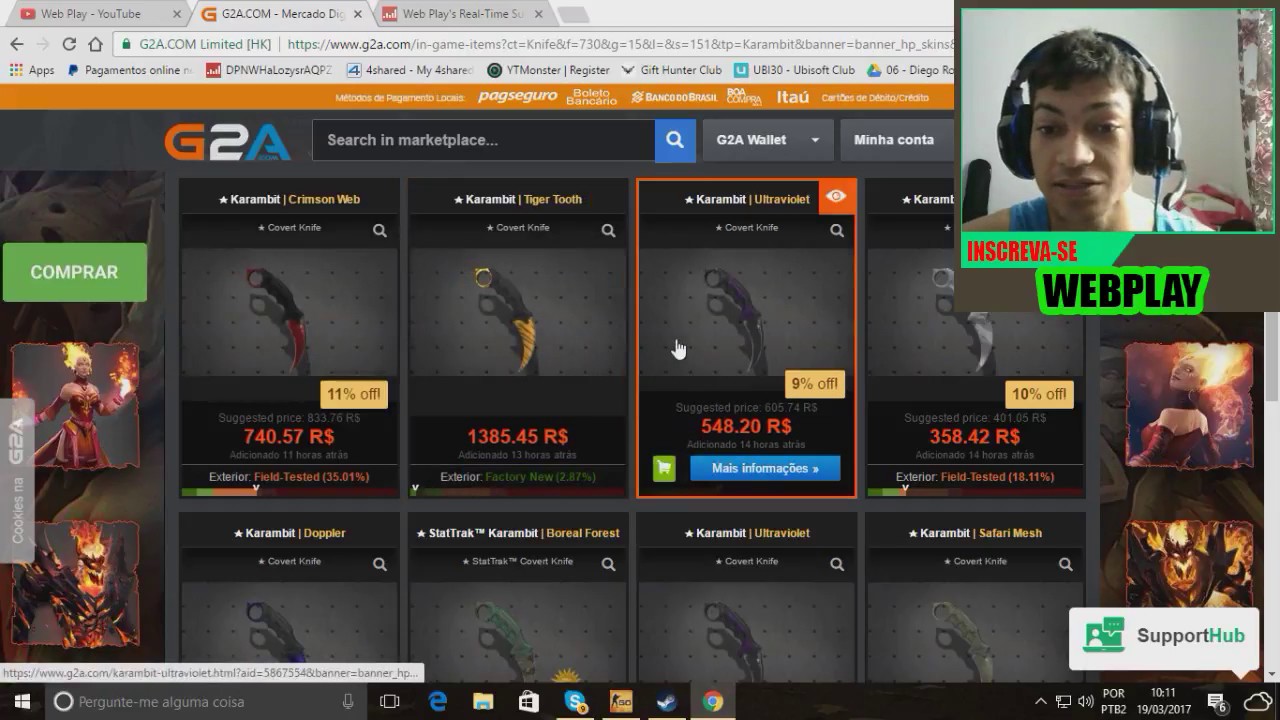This screenshot has height=720, width=1280.
Task: Open the browser home page icon
Action: click(x=95, y=44)
